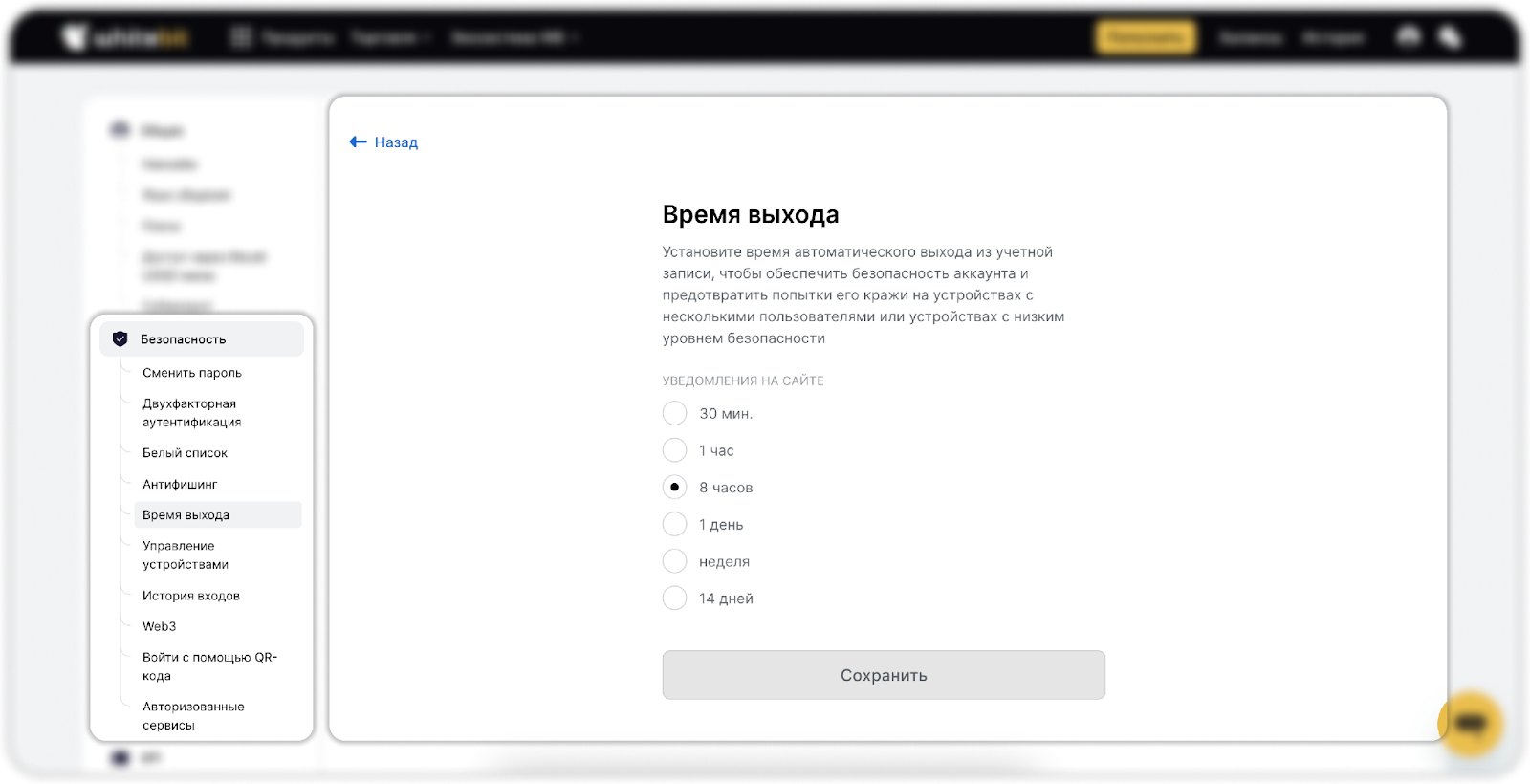Choose the 1 час logout time
This screenshot has width=1530, height=784.
tap(674, 450)
